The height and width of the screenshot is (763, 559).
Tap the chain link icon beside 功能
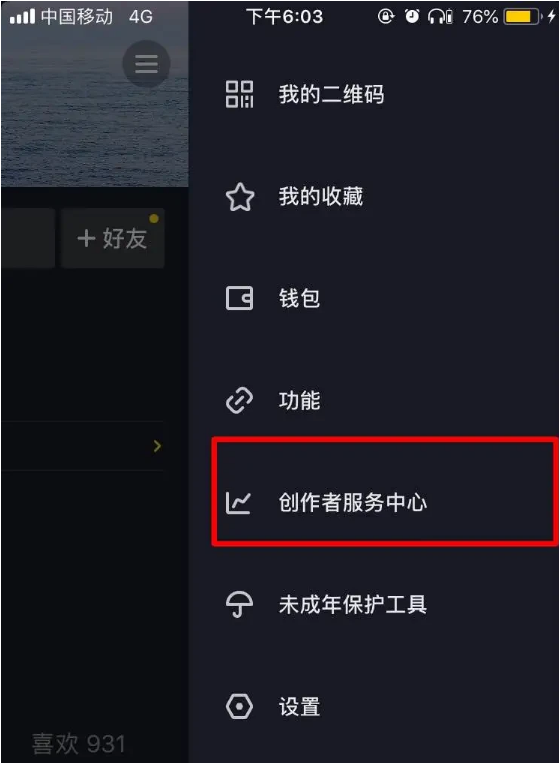click(239, 400)
